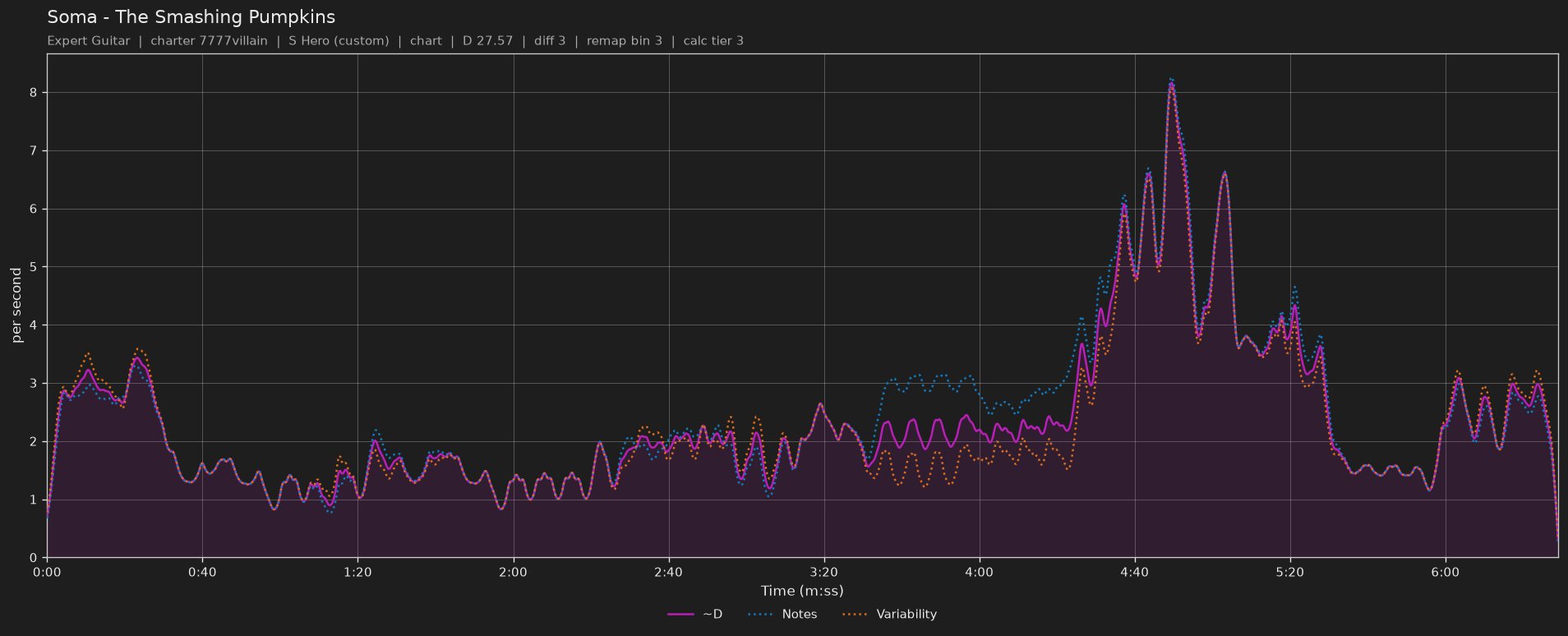1568x636 pixels.
Task: Click the "8" y-axis tick label
Action: tap(35, 93)
